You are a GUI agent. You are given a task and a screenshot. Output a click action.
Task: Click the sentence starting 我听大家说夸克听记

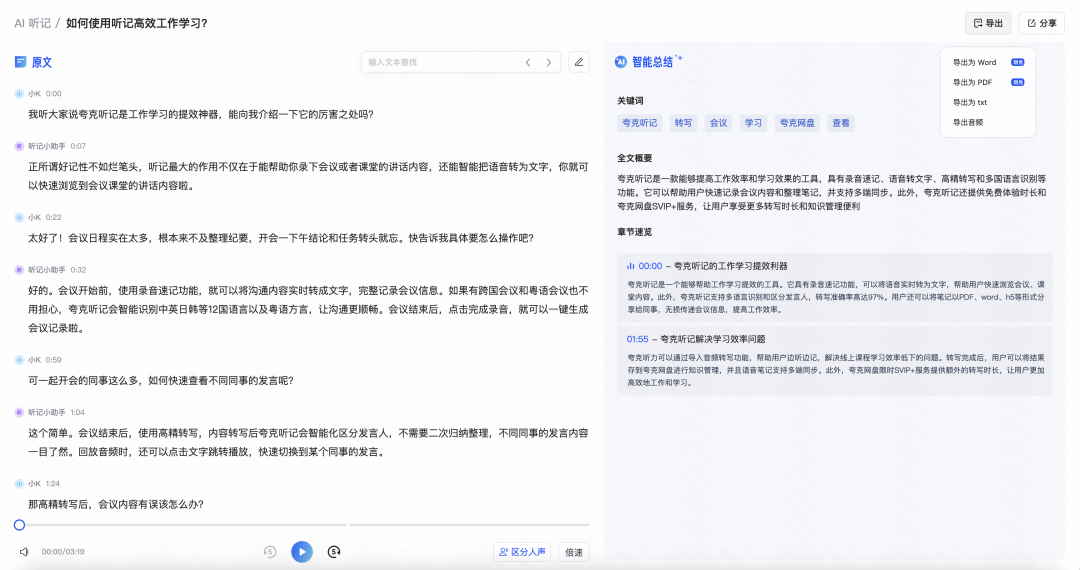tap(200, 114)
